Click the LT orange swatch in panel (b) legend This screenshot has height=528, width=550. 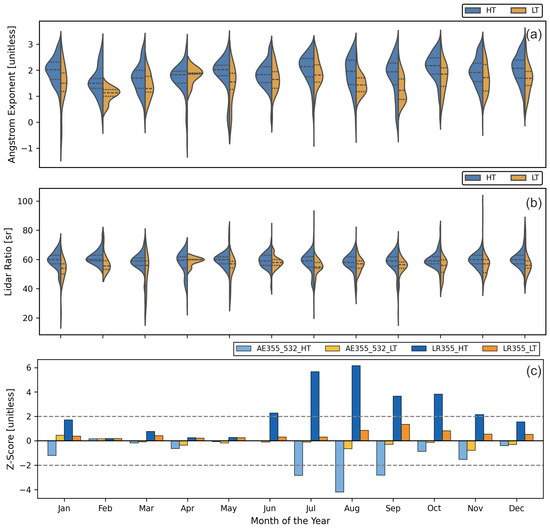518,178
